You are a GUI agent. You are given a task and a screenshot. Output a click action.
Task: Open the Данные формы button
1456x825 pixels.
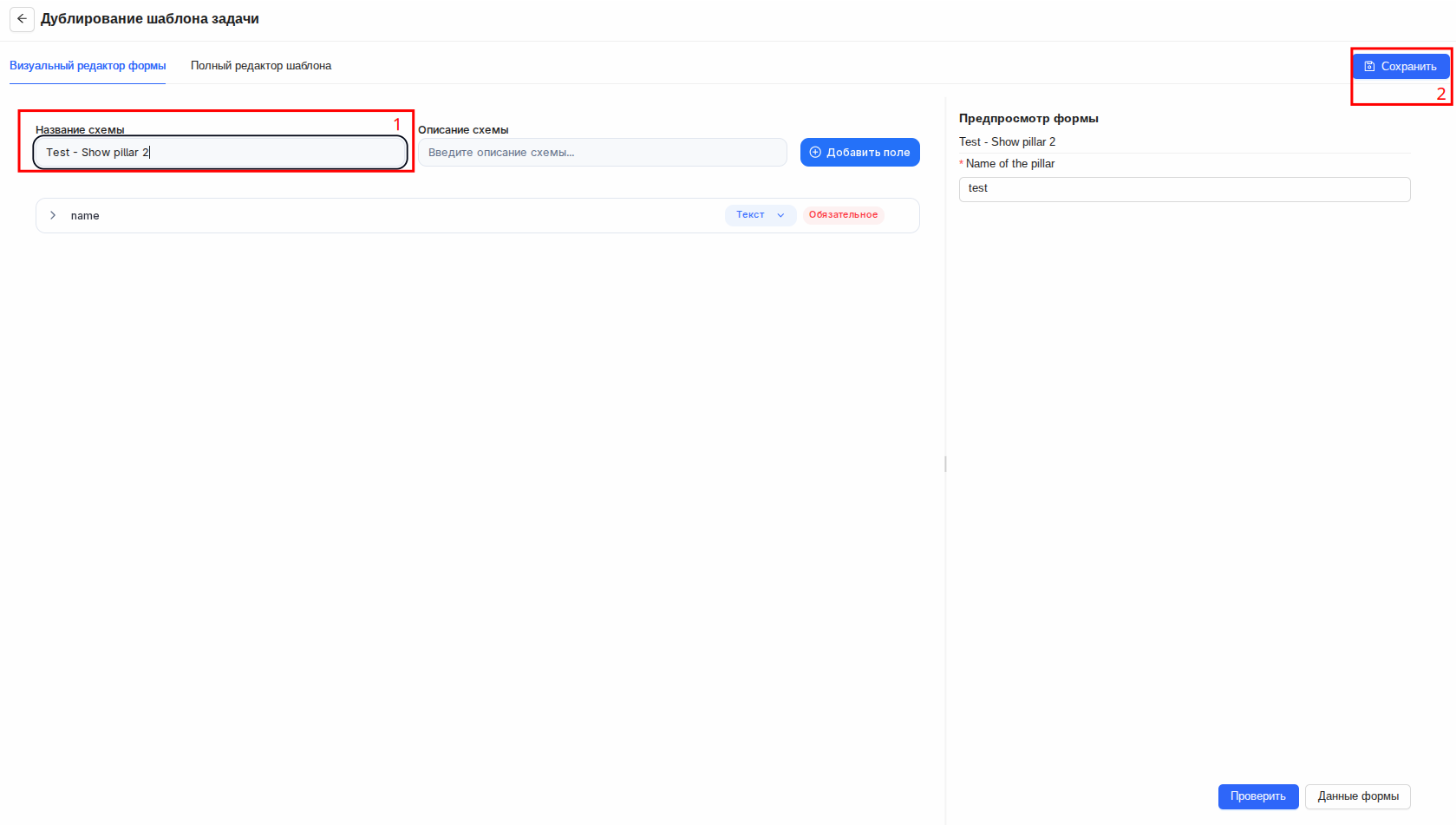coord(1358,796)
